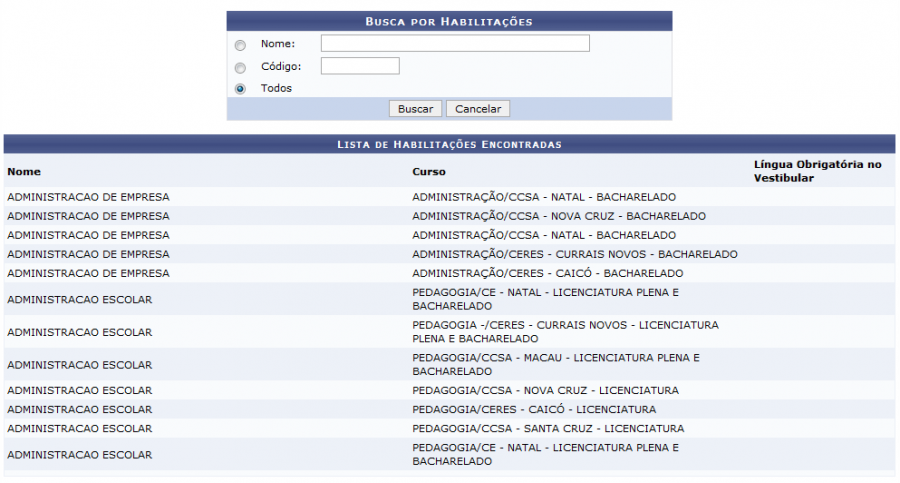The width and height of the screenshot is (900, 483).
Task: Click the Código text input field
Action: pyautogui.click(x=360, y=66)
